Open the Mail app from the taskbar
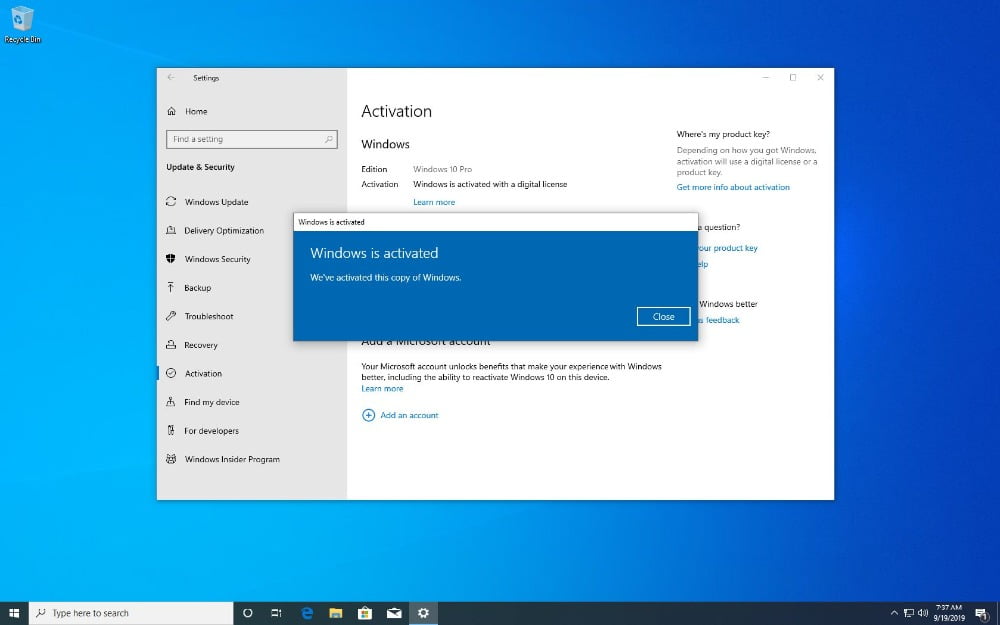The width and height of the screenshot is (1000, 625). click(394, 612)
